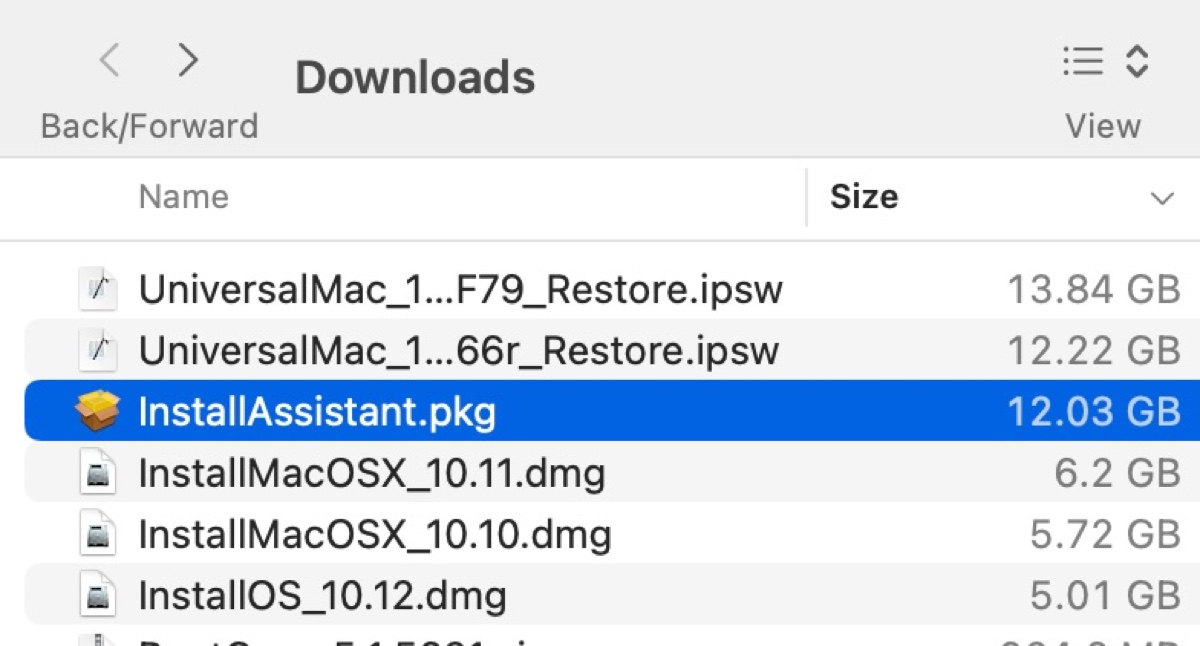Screen dimensions: 1200x646
Task: Open the list View options dropdown
Action: click(1104, 62)
